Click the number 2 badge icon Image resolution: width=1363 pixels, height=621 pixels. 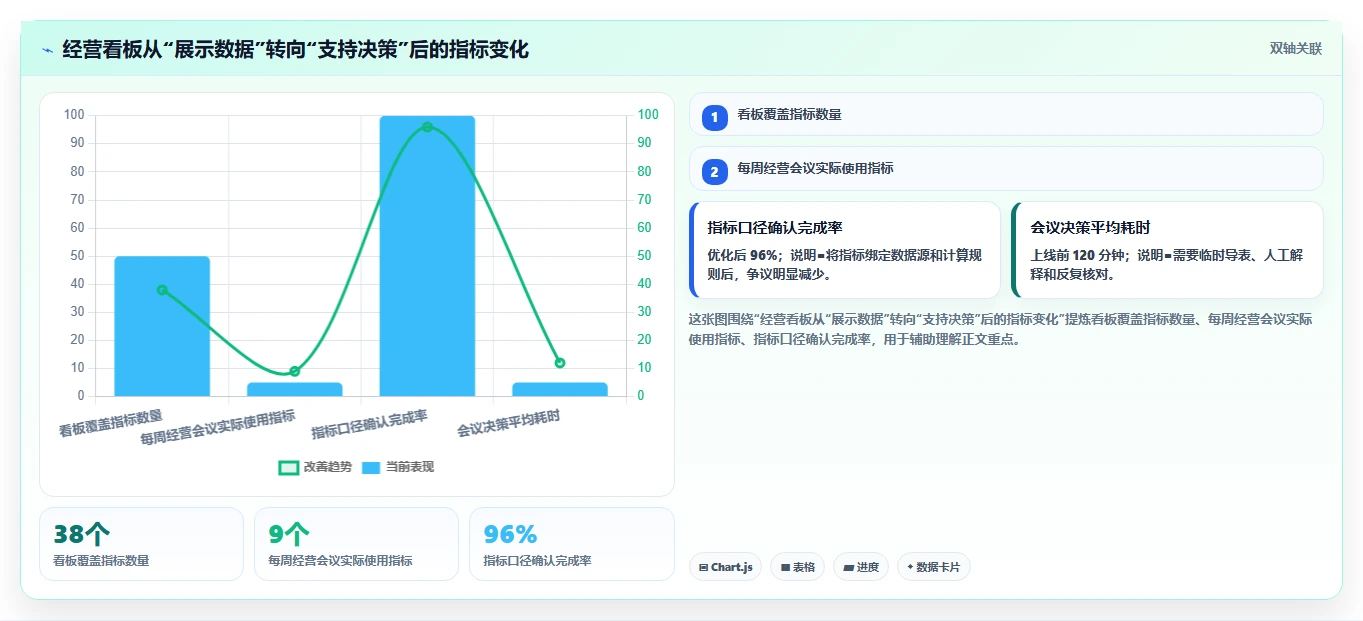[x=714, y=172]
